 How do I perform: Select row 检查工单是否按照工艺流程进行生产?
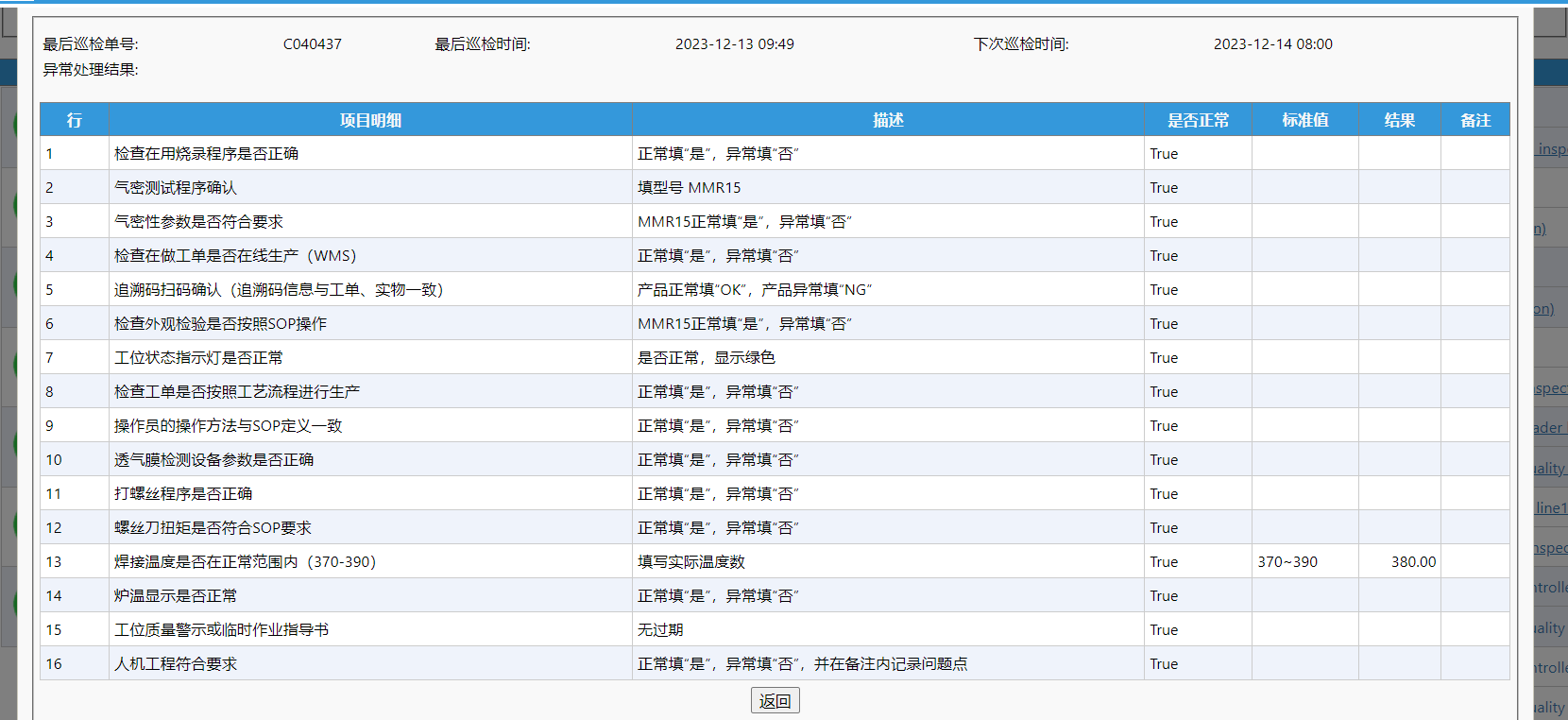click(x=775, y=391)
